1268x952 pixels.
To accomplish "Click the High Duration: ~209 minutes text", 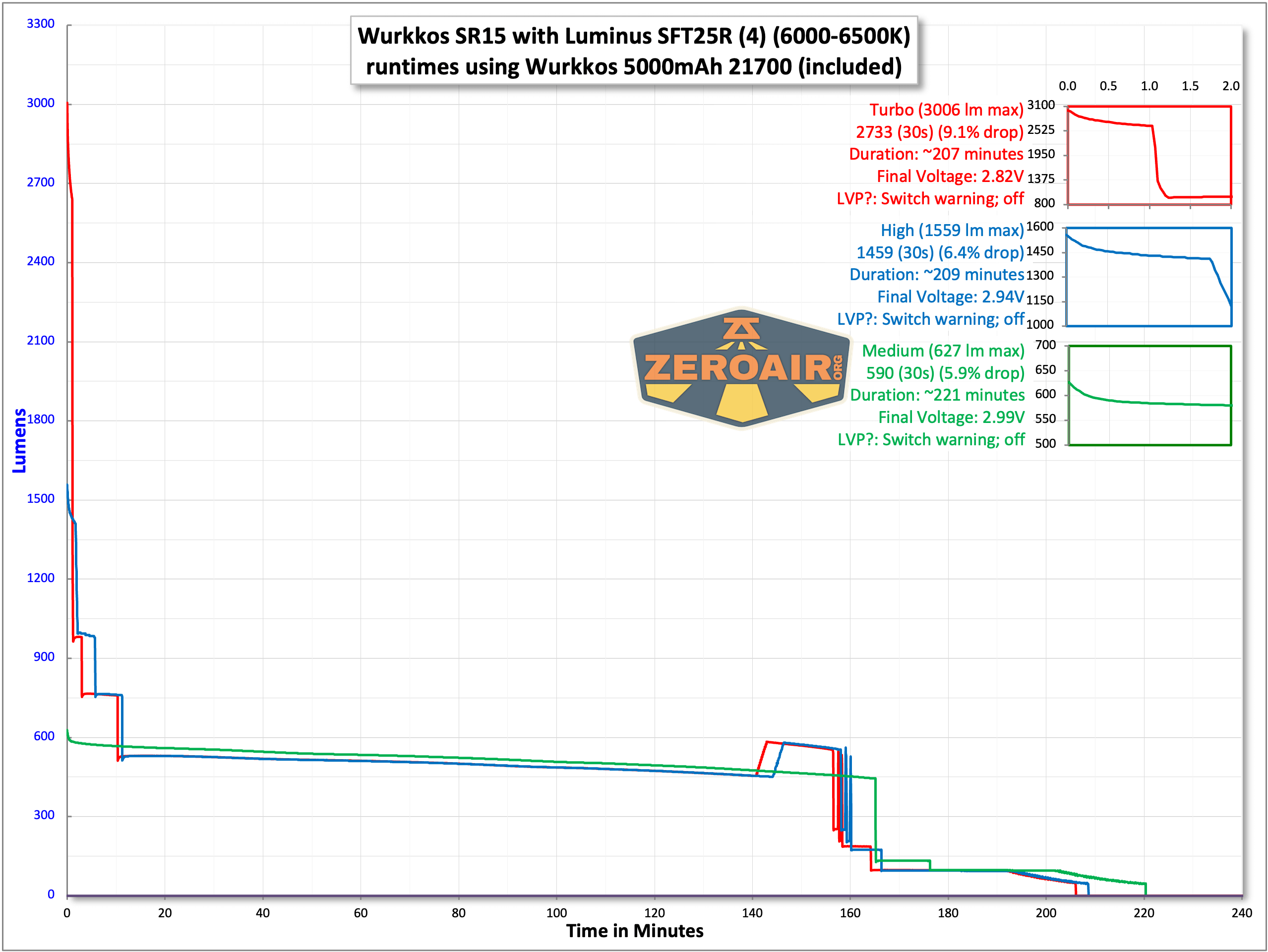I will click(936, 275).
